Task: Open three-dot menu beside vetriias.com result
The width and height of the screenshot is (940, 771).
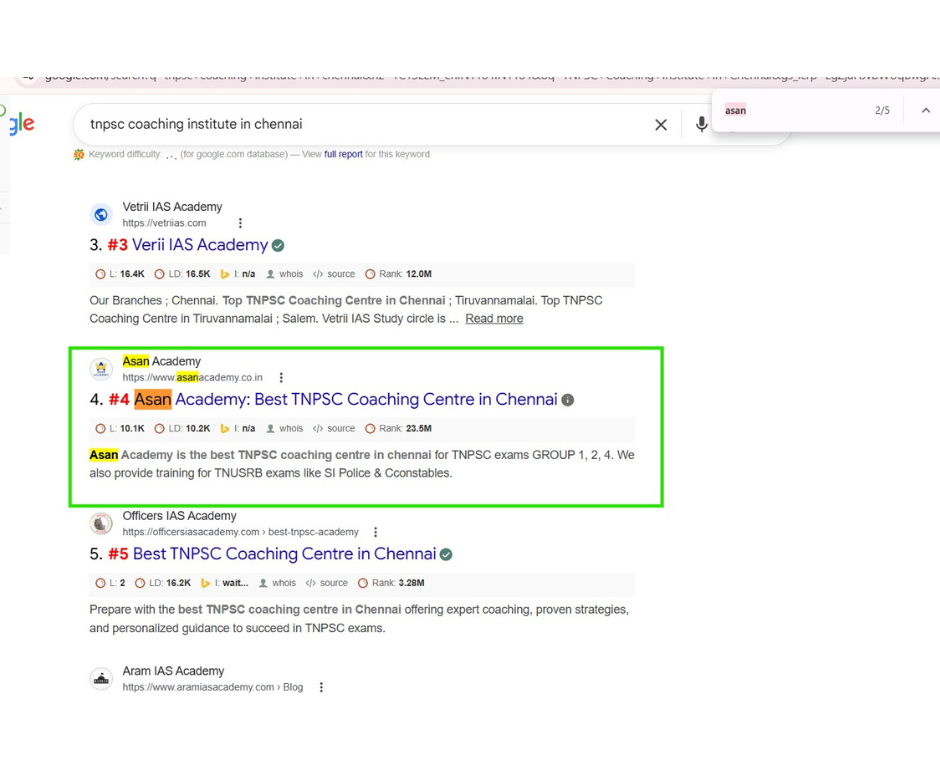Action: [240, 223]
